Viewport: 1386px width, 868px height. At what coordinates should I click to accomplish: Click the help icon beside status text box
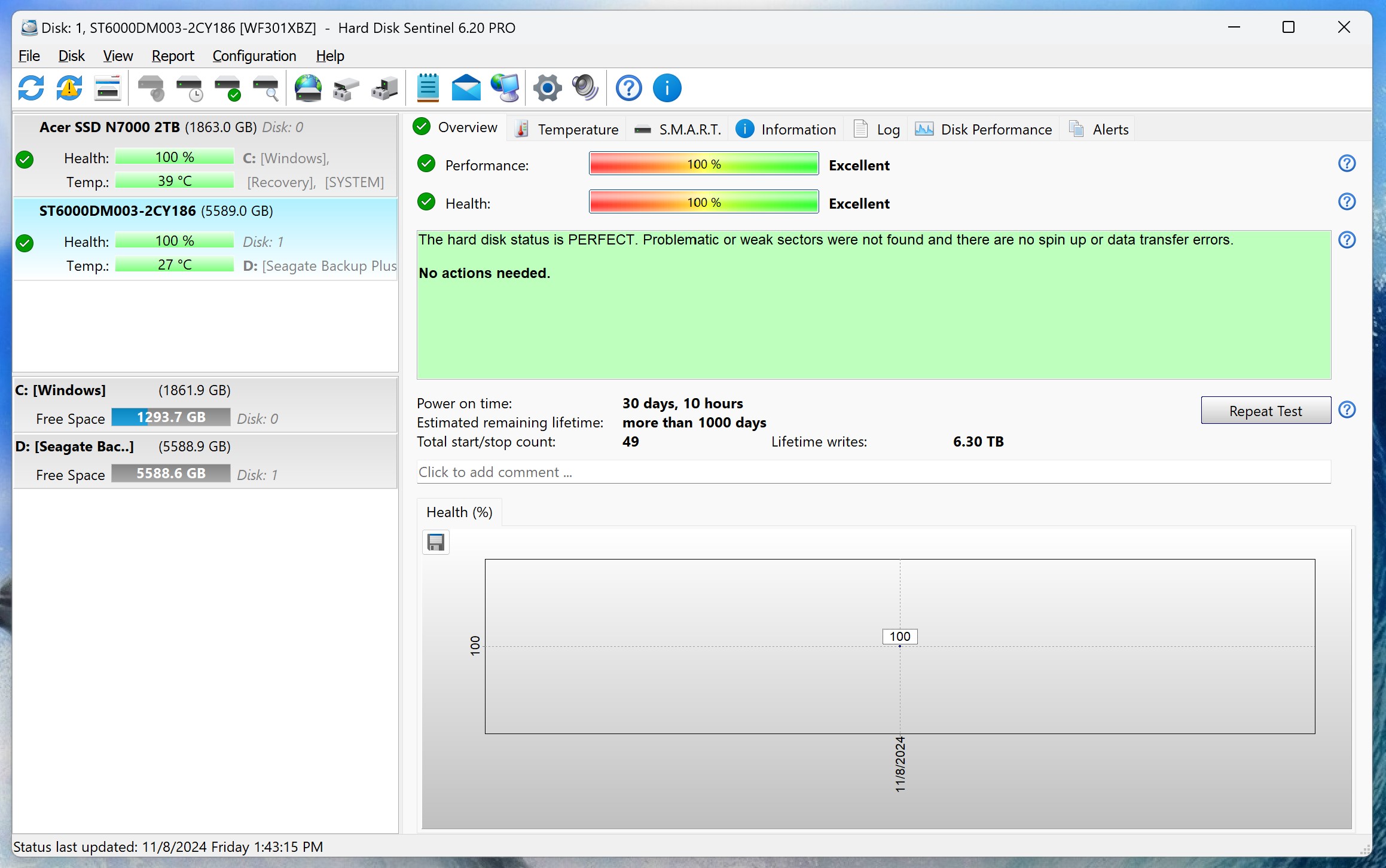1347,240
